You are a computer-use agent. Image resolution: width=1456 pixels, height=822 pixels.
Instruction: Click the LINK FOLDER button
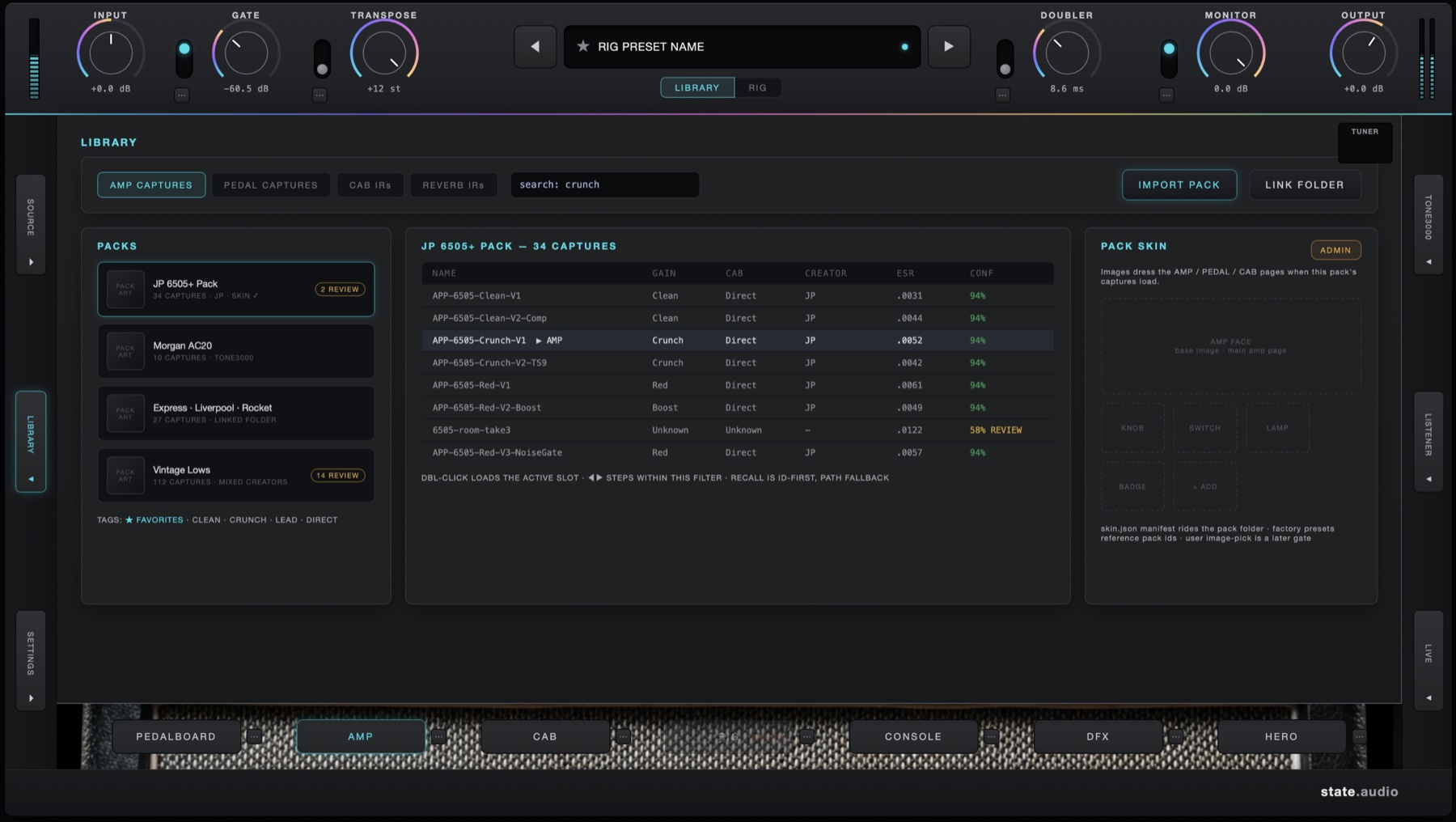[1305, 184]
